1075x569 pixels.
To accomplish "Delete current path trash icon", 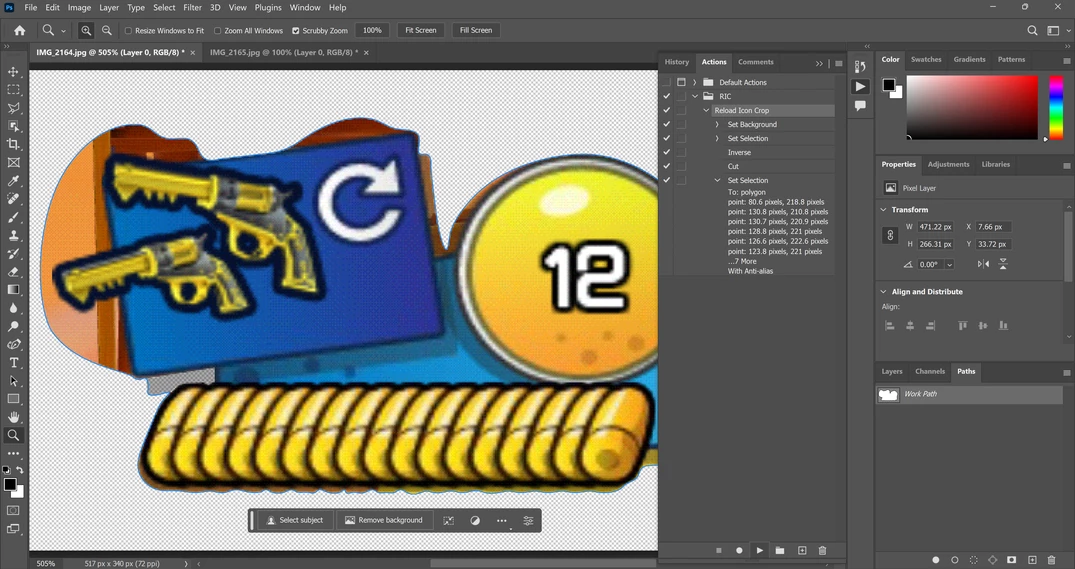I will (1052, 560).
